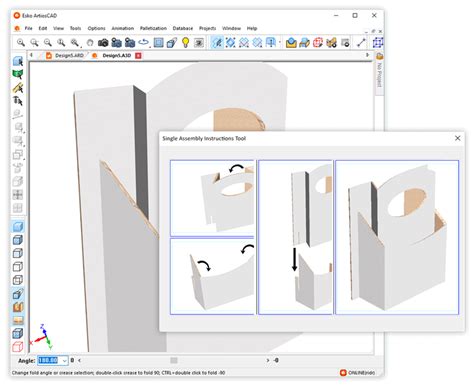Click the Esko ArtiosCAD title bar icon
The width and height of the screenshot is (474, 386).
point(17,15)
